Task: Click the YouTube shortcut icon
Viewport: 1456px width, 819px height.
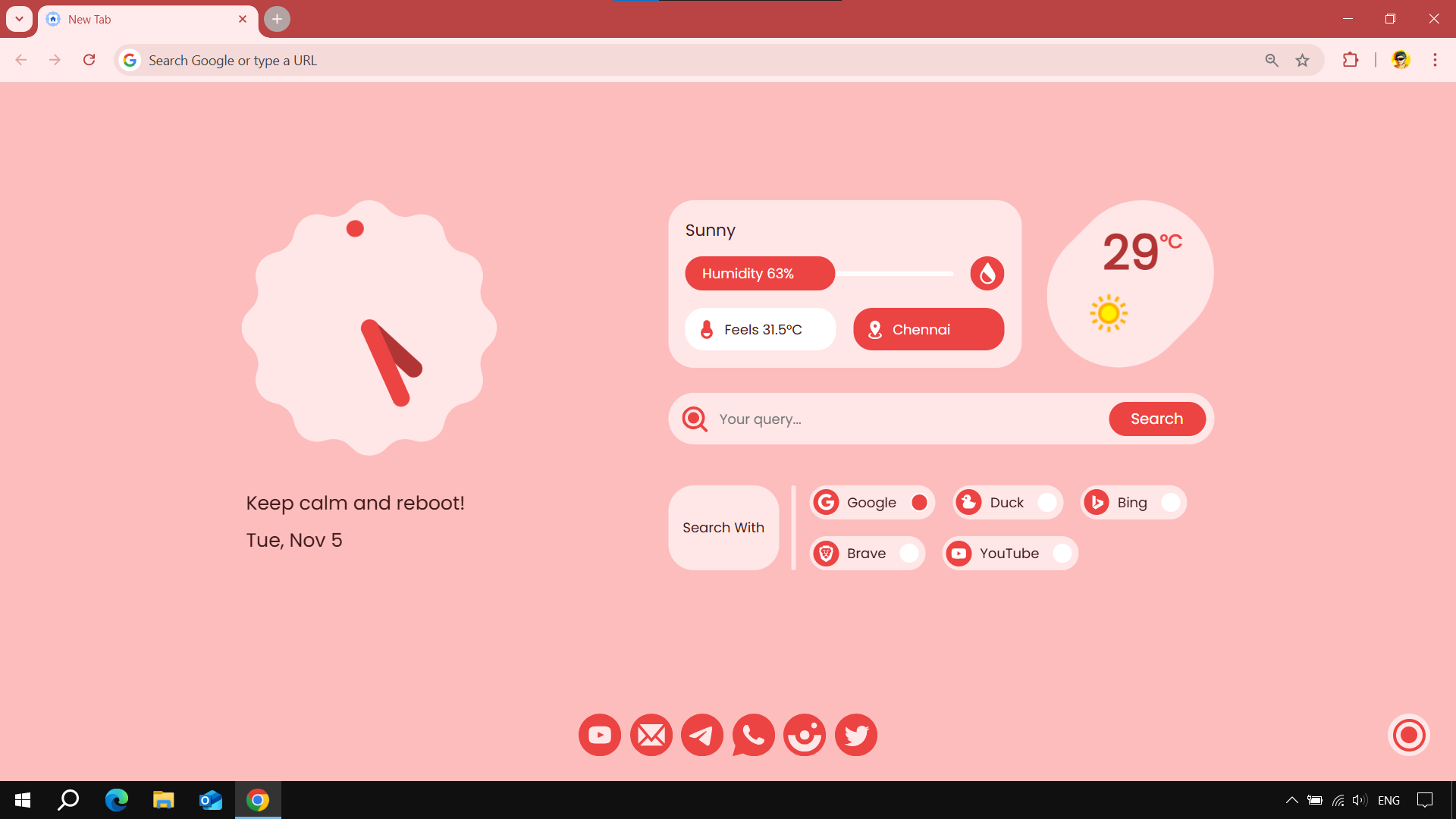Action: pyautogui.click(x=600, y=735)
